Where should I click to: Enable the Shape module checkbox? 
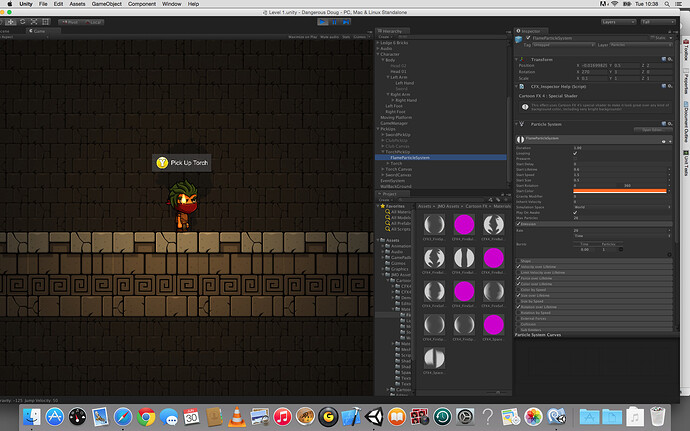(x=518, y=261)
